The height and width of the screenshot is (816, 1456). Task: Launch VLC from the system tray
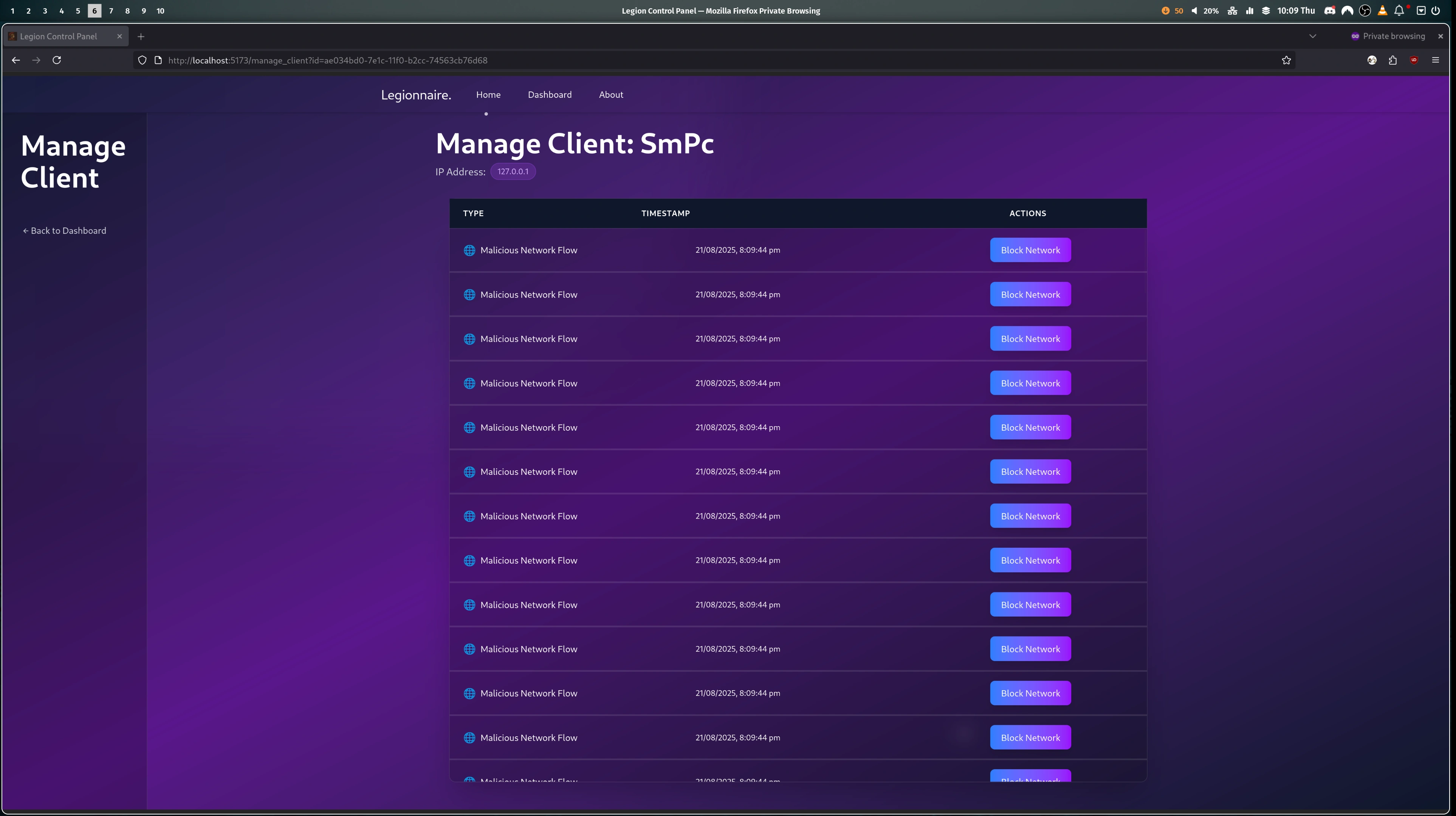click(x=1383, y=11)
